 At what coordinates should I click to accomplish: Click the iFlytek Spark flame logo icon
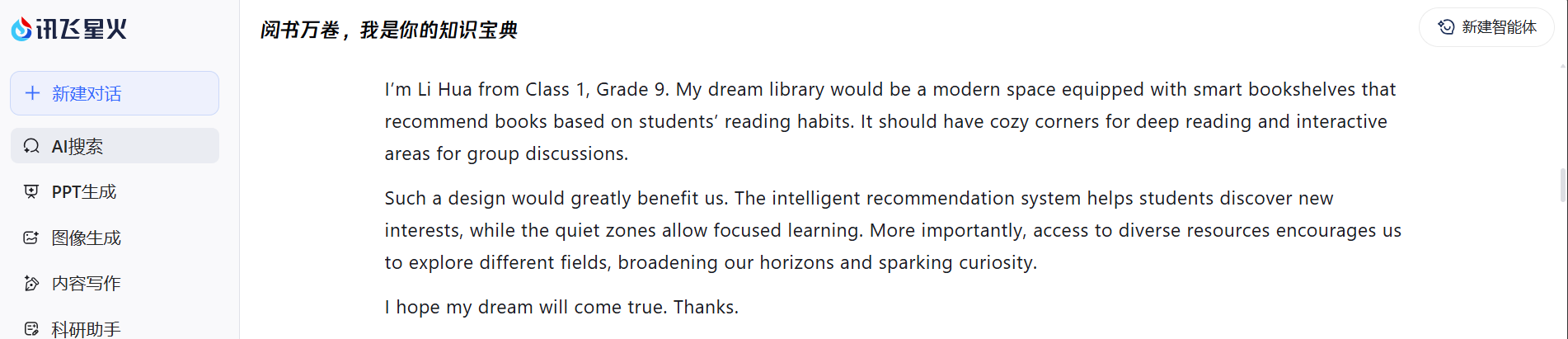pos(21,29)
